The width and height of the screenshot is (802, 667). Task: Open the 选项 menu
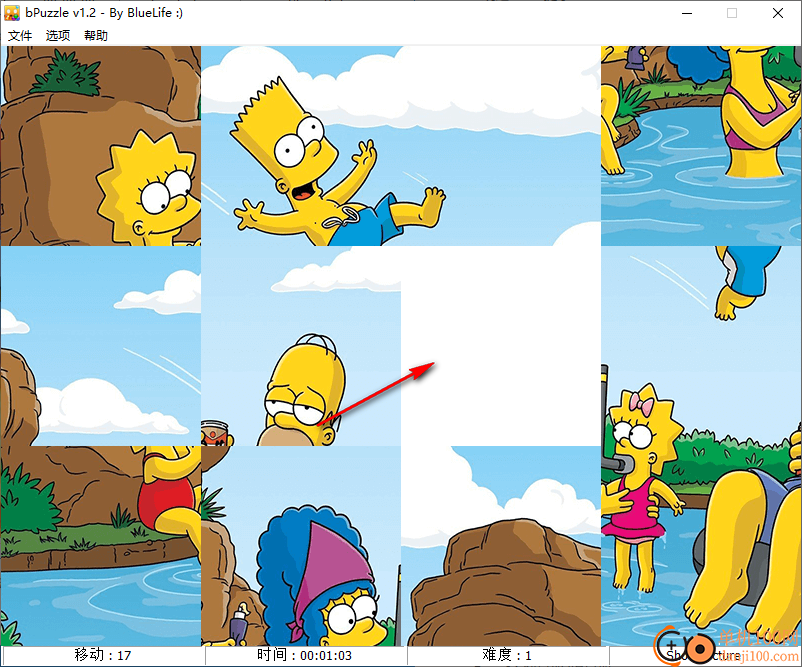click(58, 35)
